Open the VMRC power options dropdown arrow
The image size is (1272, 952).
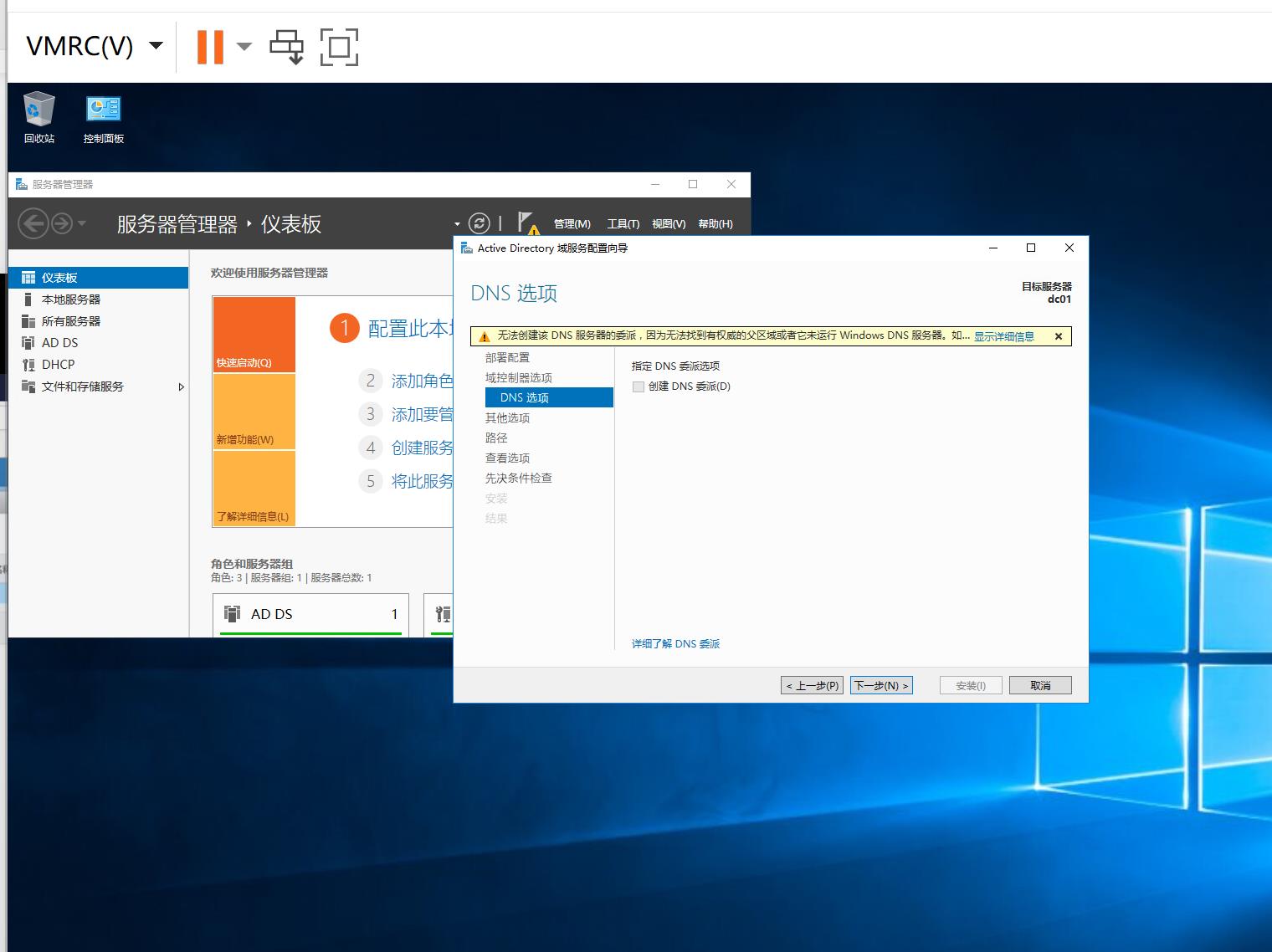pyautogui.click(x=244, y=47)
